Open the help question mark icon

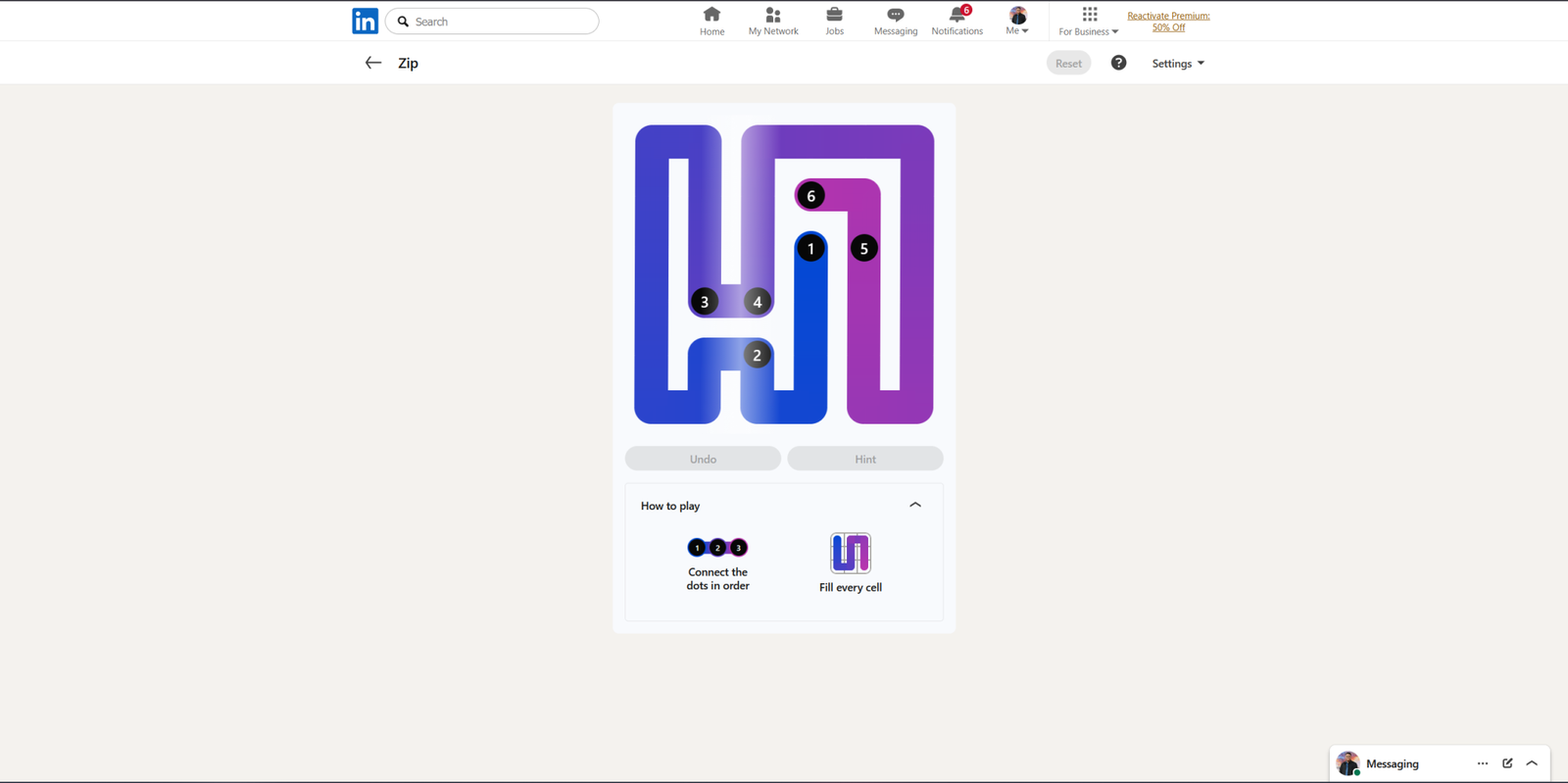(1118, 63)
